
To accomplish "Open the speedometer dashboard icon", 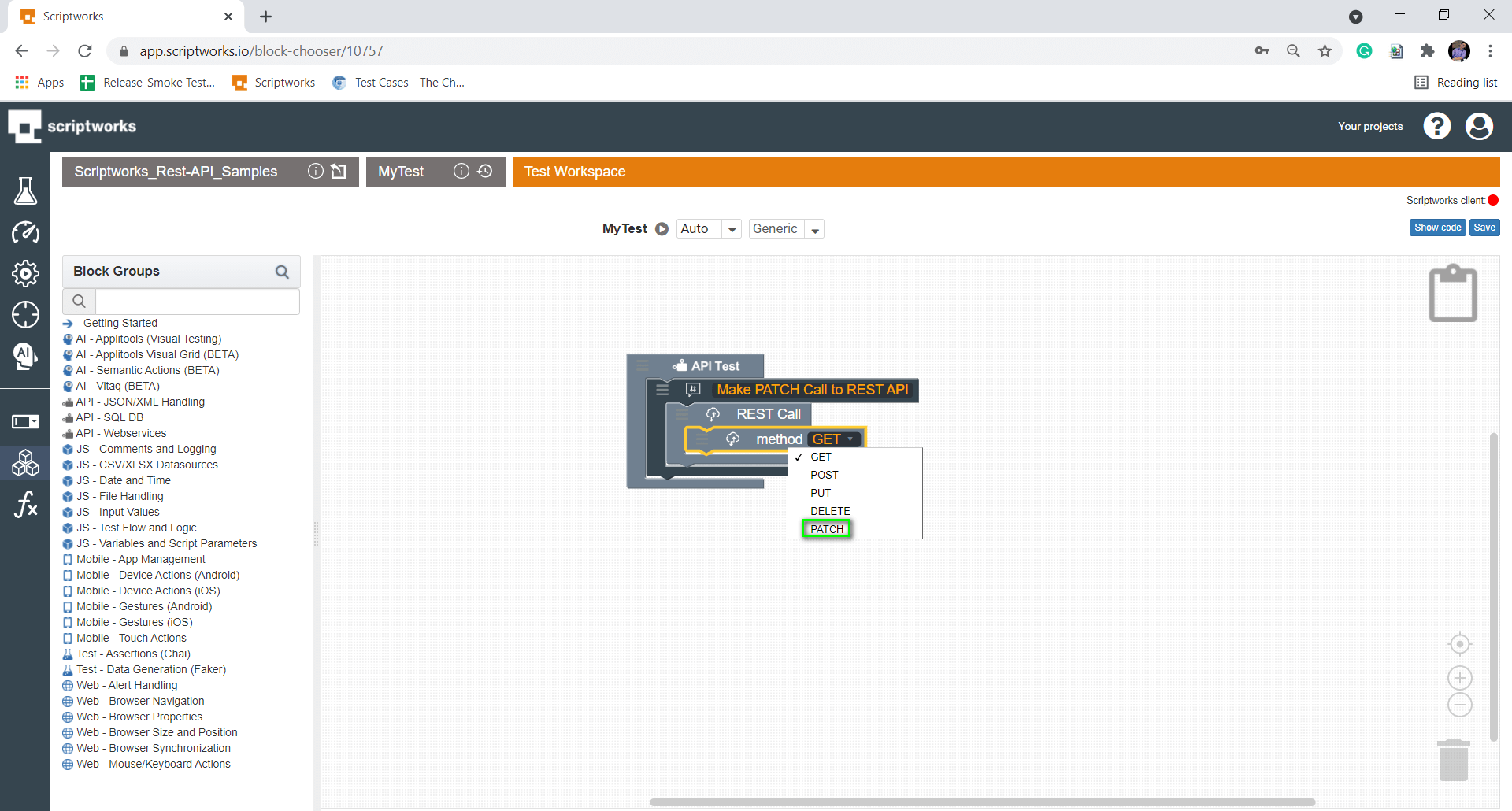I will (26, 232).
